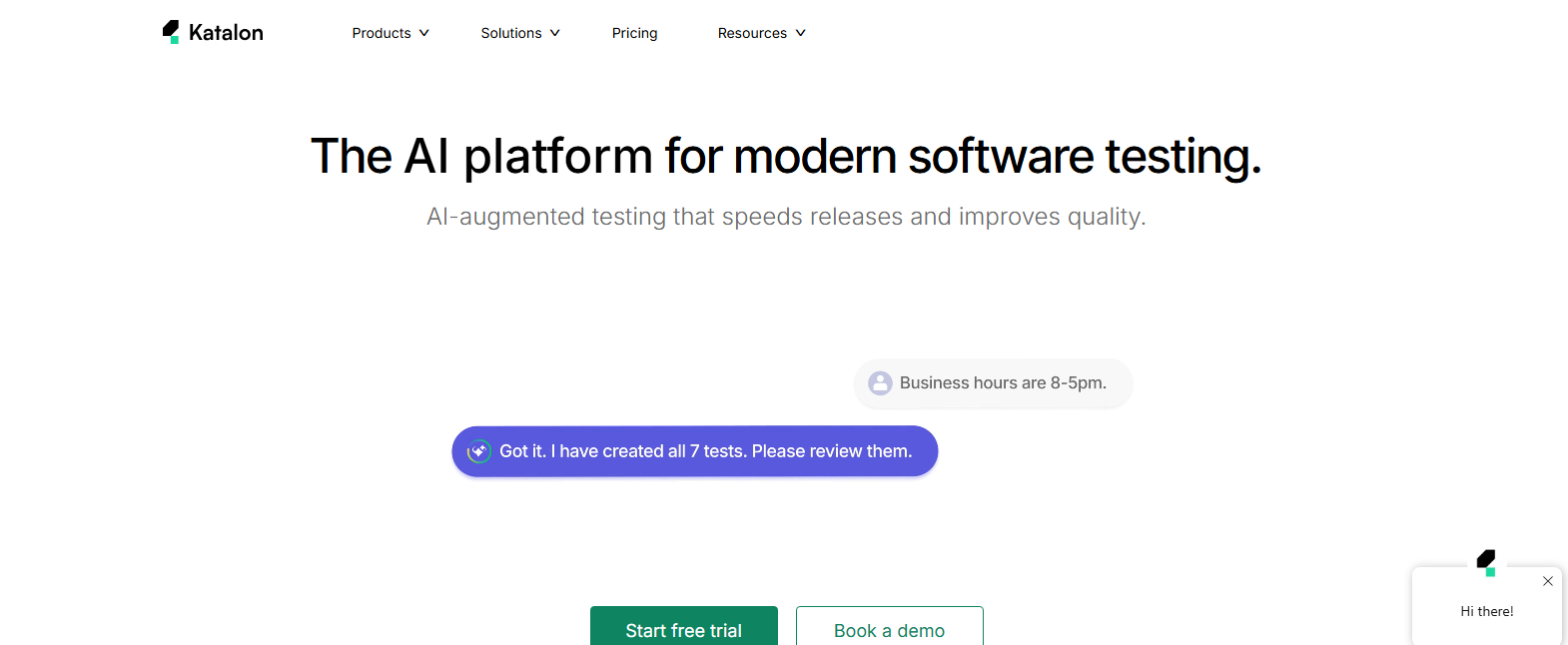Open the Products menu

point(382,33)
